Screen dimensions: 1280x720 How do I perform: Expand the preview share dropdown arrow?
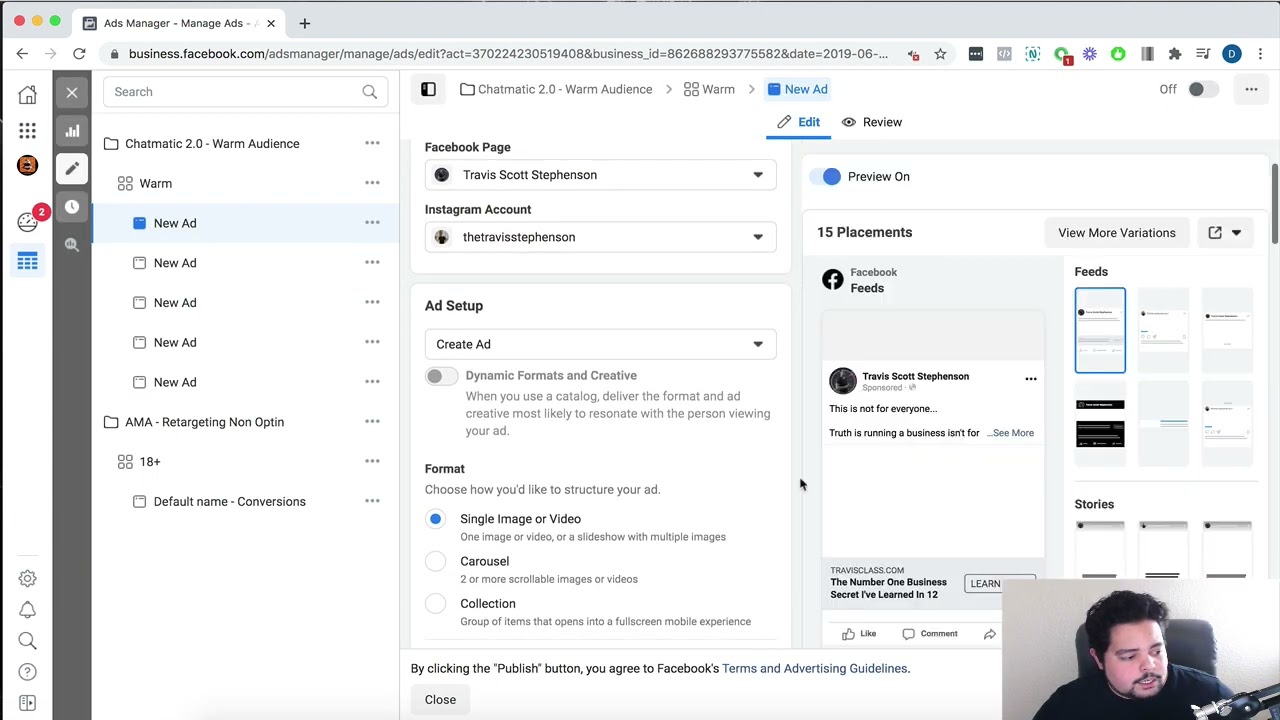point(1237,232)
